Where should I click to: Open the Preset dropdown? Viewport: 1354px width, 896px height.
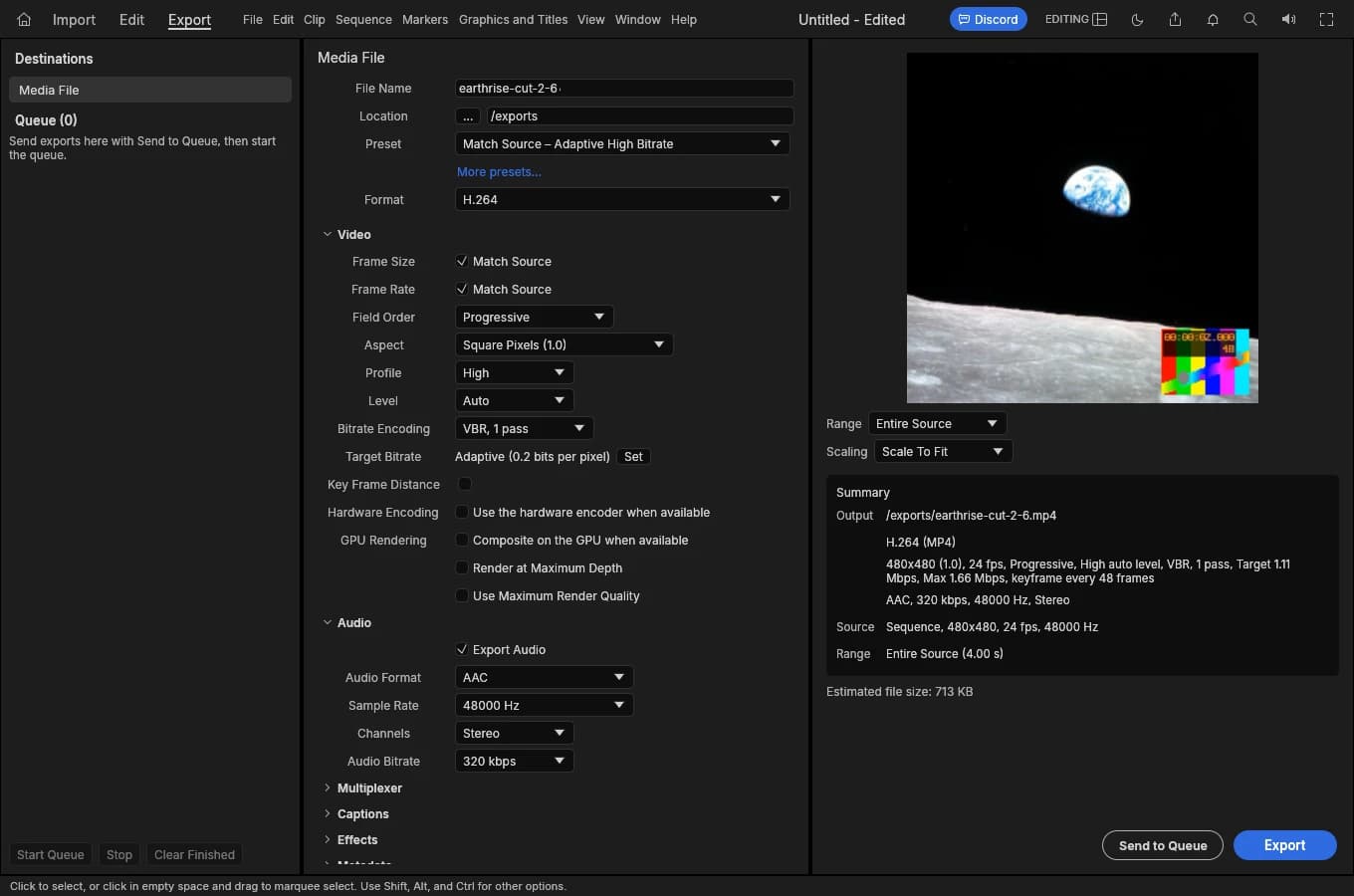pyautogui.click(x=622, y=143)
